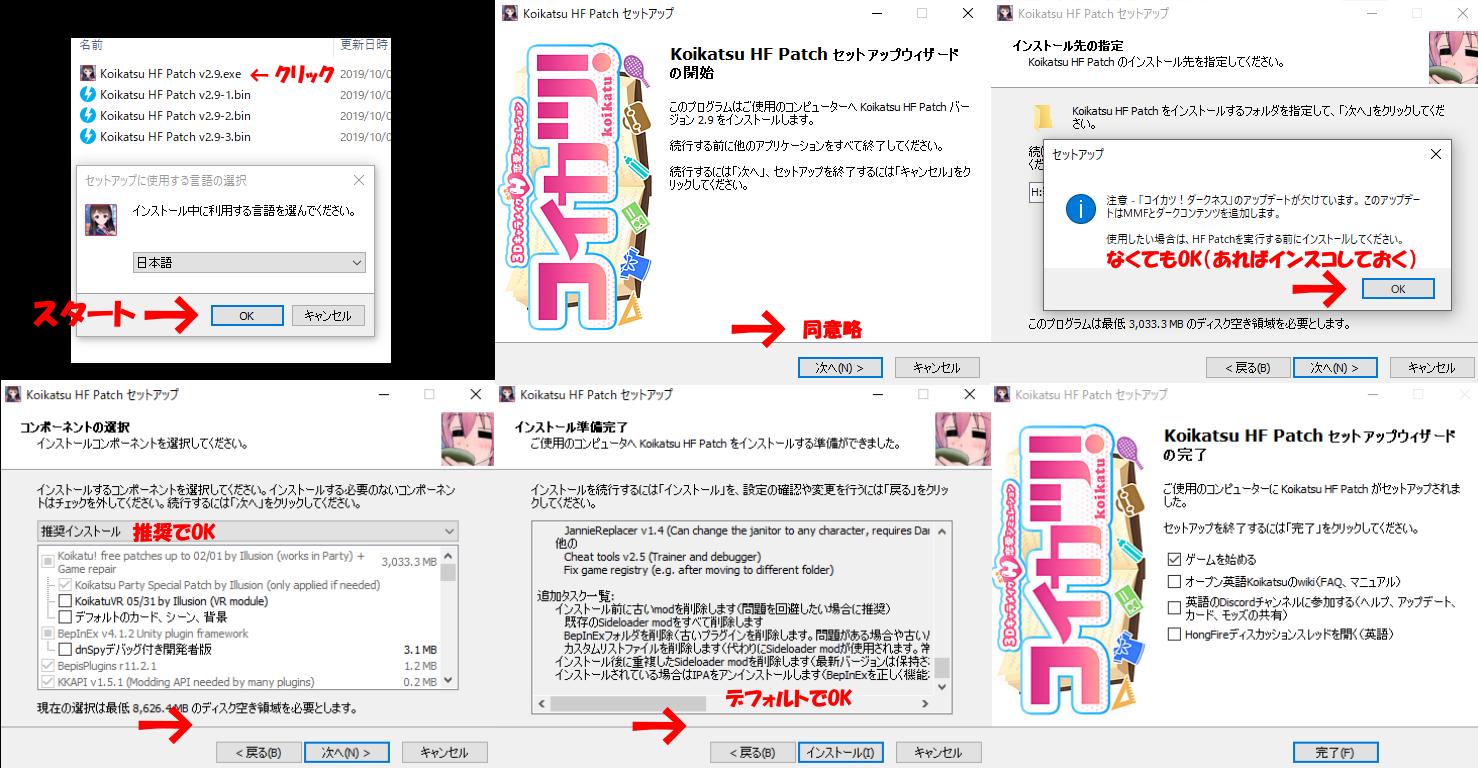The image size is (1478, 768).
Task: Click the Fix game registry line in the summary
Action: [x=698, y=570]
